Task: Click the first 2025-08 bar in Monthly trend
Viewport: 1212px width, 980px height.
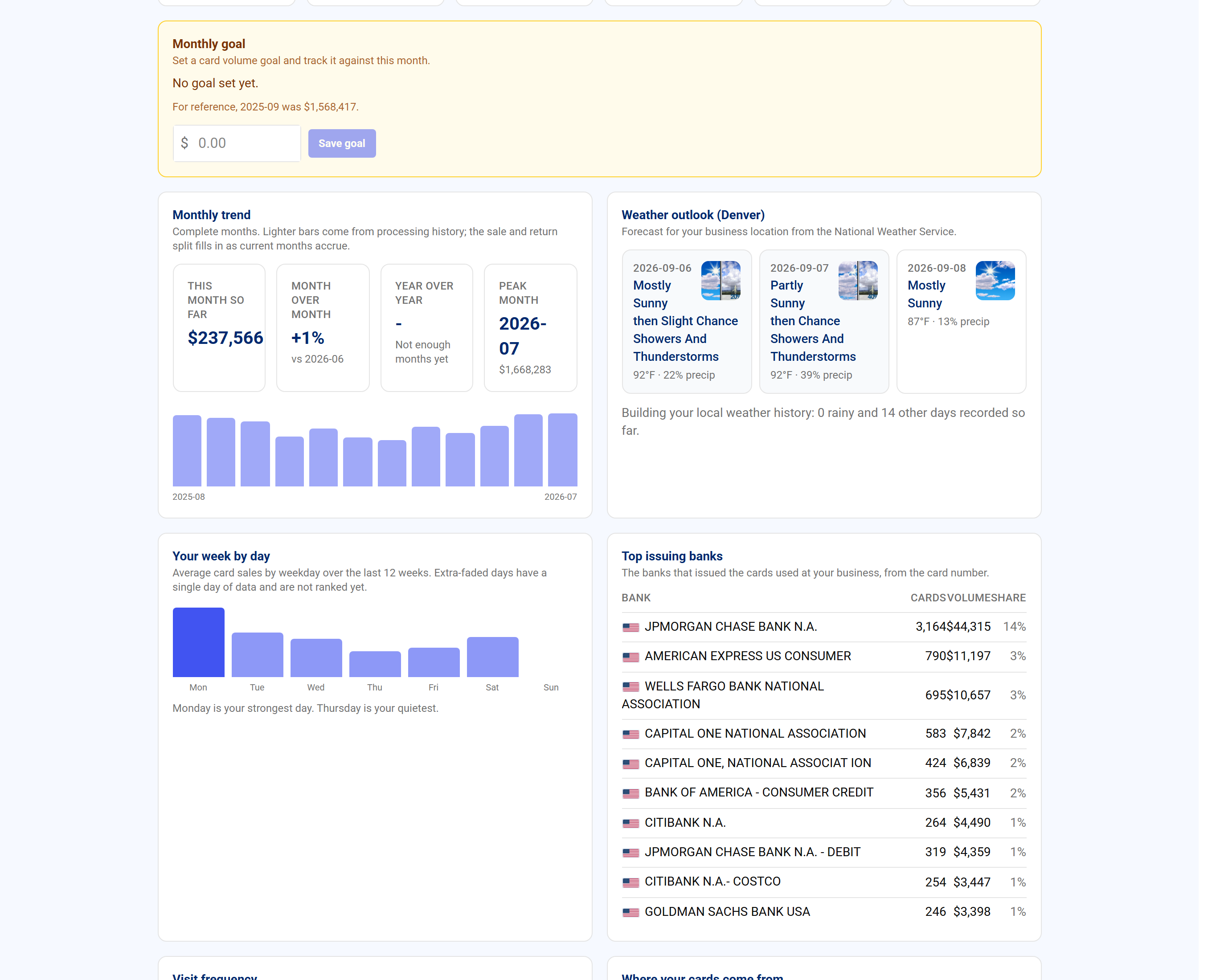Action: [187, 451]
